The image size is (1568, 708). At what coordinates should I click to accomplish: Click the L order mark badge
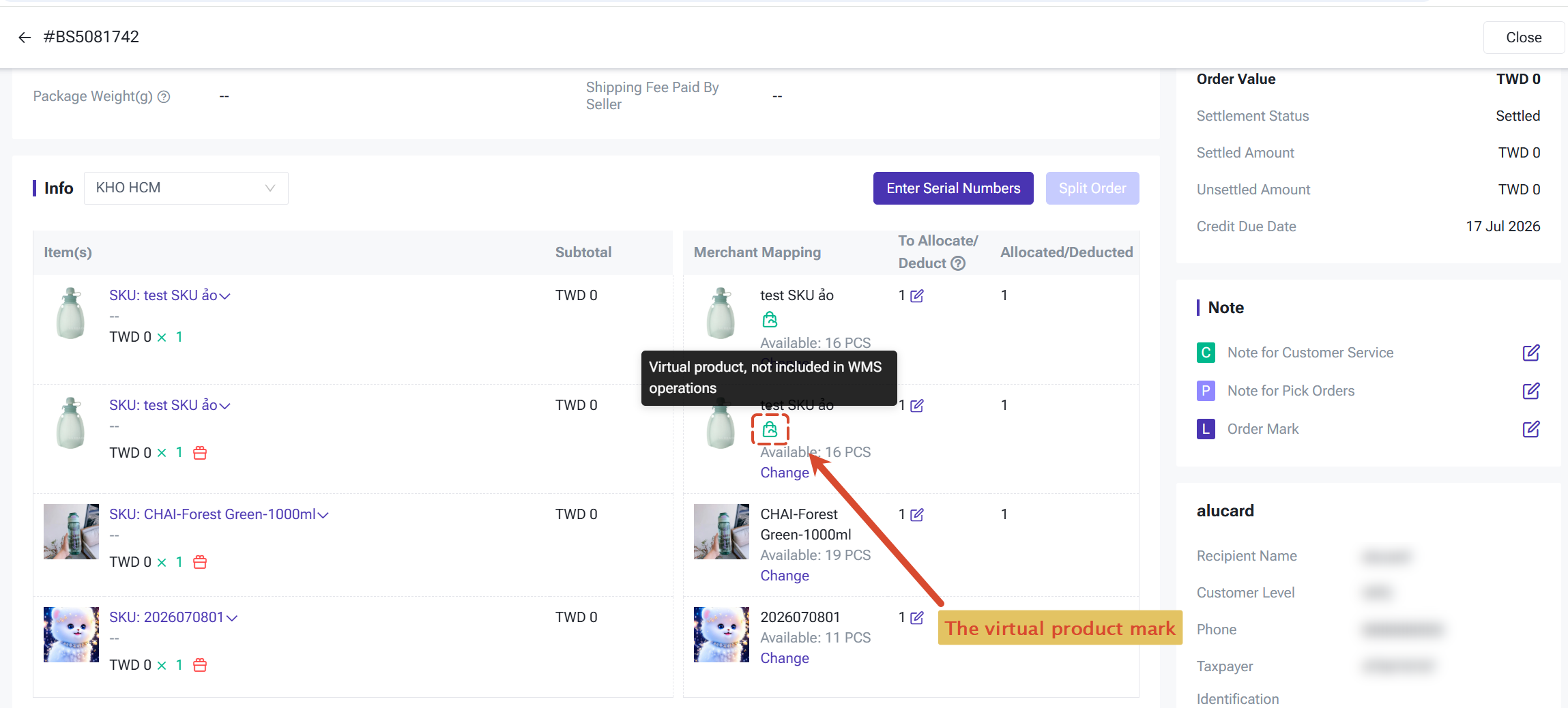pyautogui.click(x=1206, y=429)
